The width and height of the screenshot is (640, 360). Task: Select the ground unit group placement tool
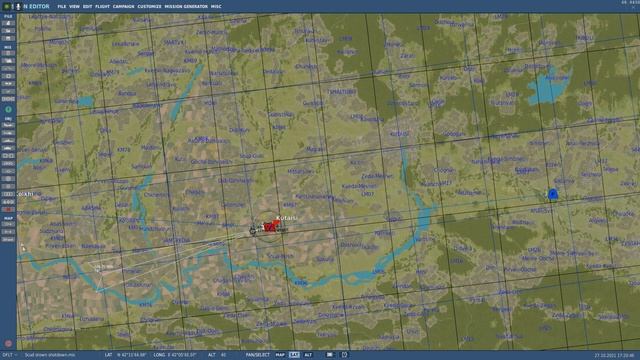8,148
